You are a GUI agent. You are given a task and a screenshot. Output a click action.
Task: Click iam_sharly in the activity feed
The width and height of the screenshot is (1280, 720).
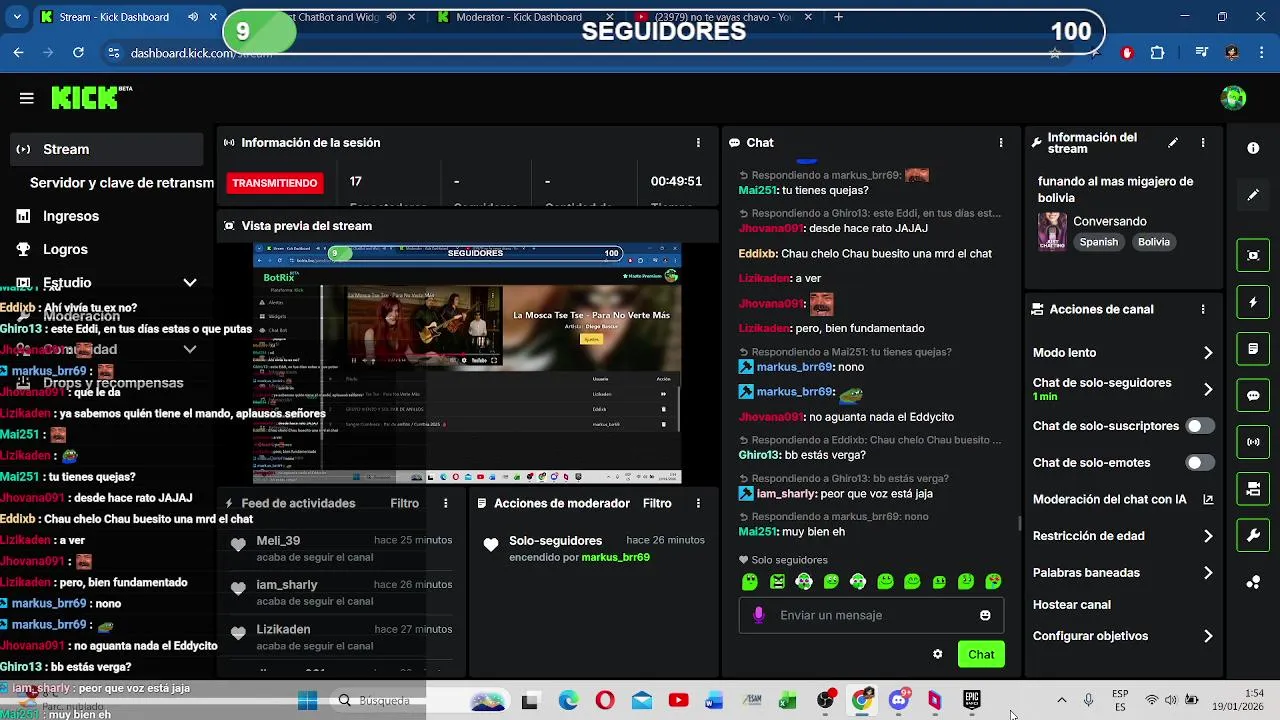[286, 584]
